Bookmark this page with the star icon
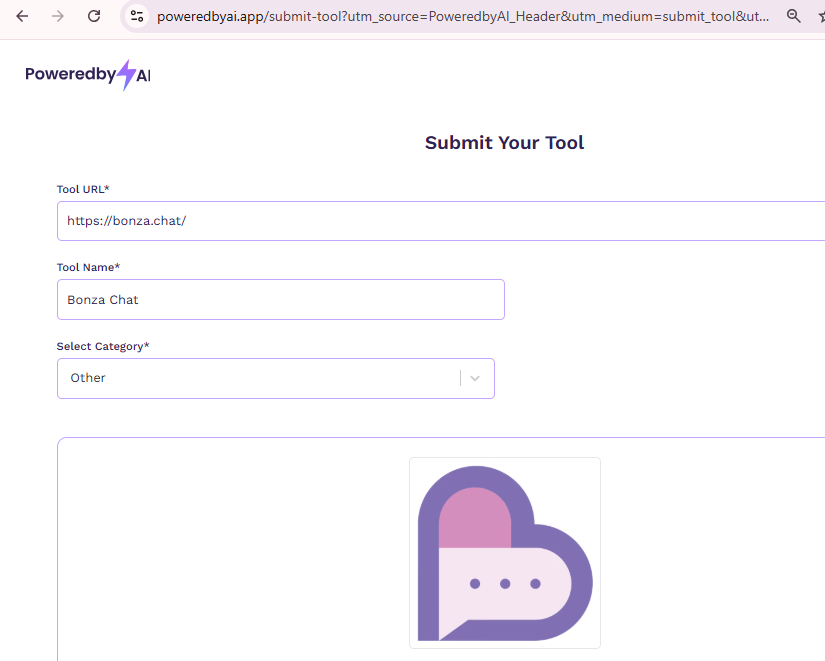The height and width of the screenshot is (661, 825). [x=820, y=16]
